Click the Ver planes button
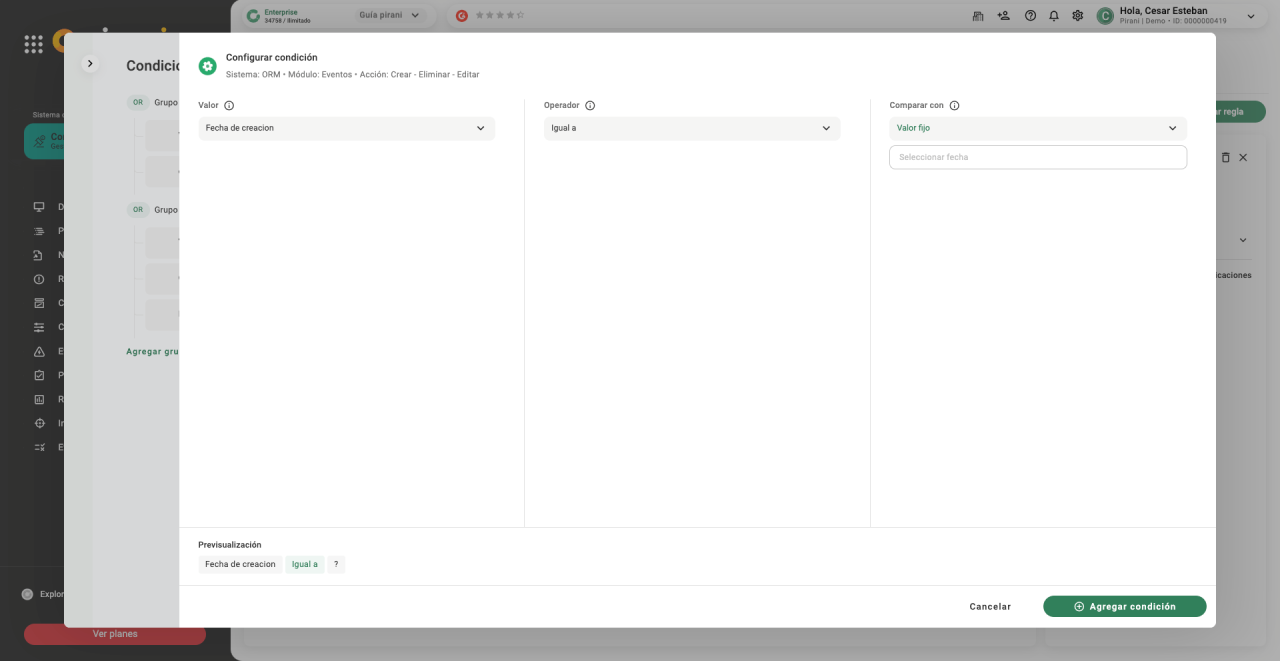The image size is (1280, 661). (115, 634)
